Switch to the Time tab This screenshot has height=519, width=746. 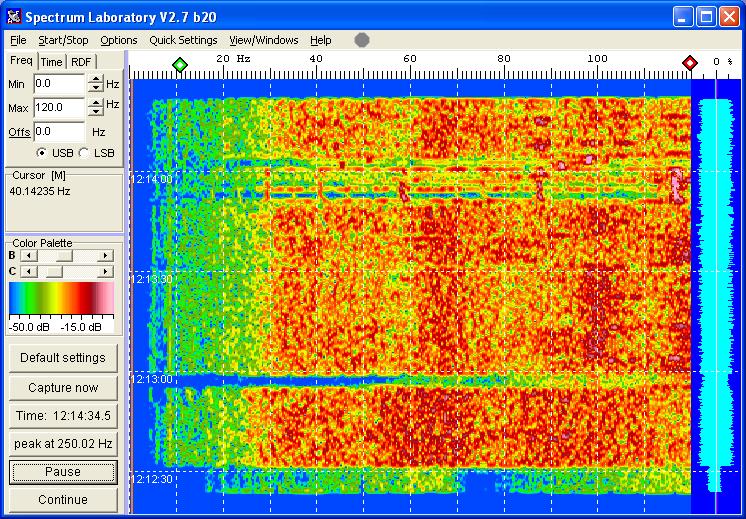51,62
